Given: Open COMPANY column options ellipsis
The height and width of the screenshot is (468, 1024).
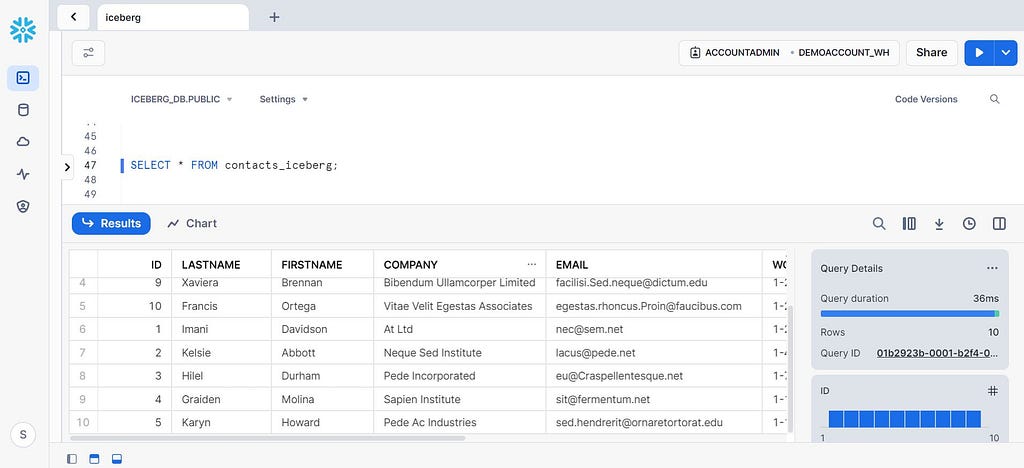Looking at the screenshot, I should pyautogui.click(x=532, y=264).
